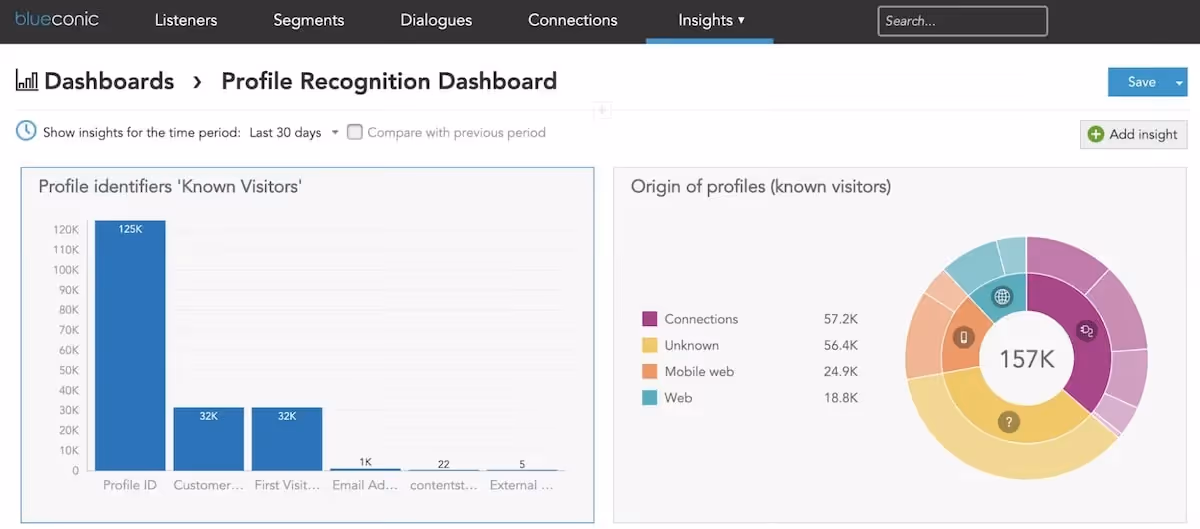The image size is (1200, 529).
Task: Click the Connections purple legend swatch
Action: pos(649,319)
